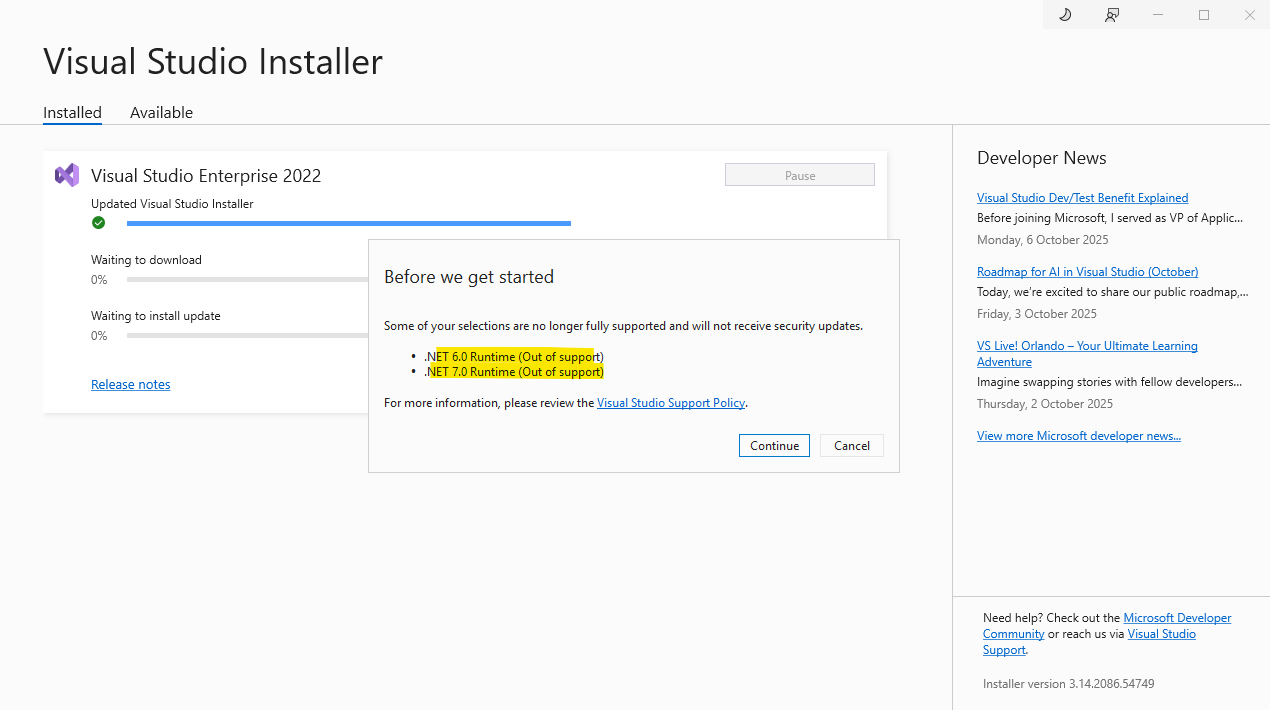Click the Updated Visual Studio Installer progress bar
The image size is (1270, 710).
pos(349,223)
